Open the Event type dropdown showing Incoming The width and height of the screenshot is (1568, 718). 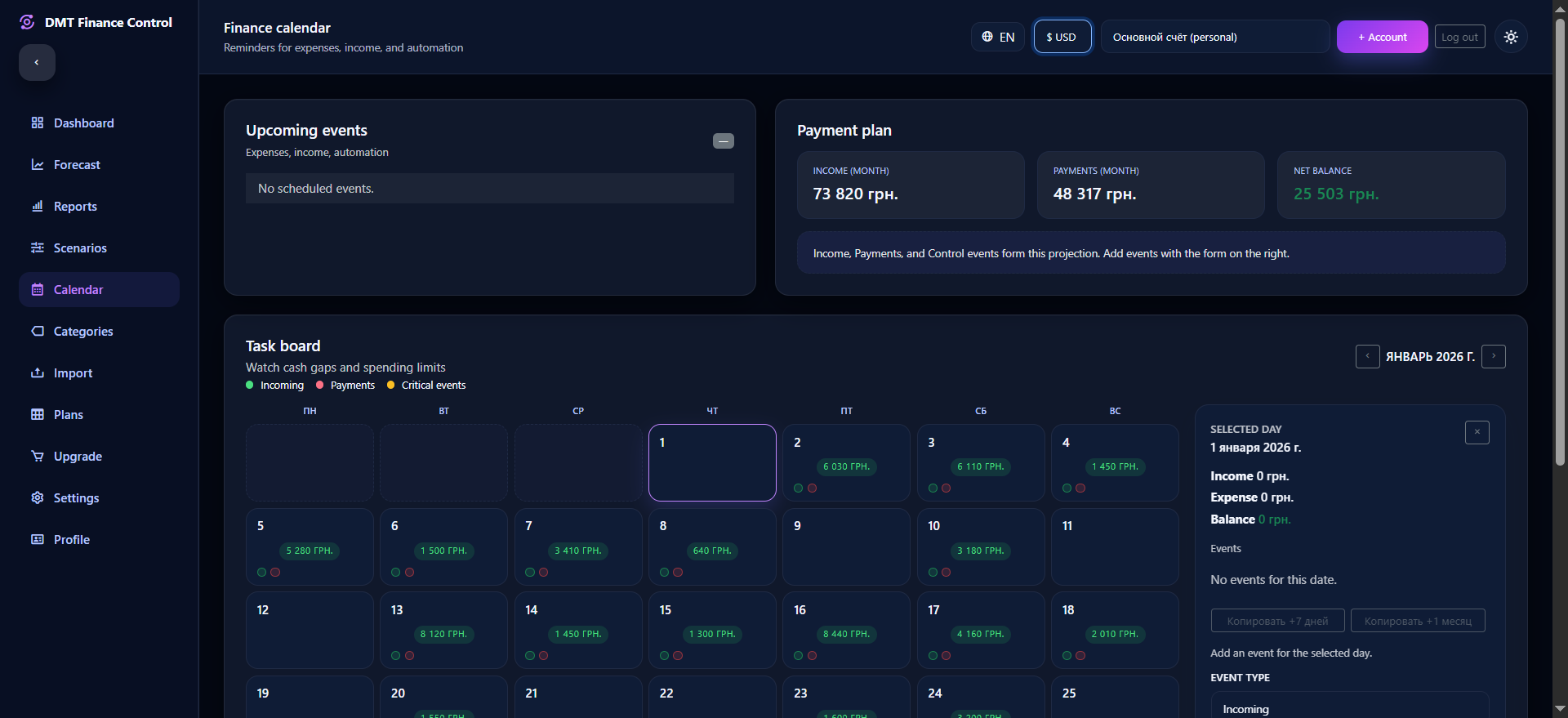(x=1350, y=707)
